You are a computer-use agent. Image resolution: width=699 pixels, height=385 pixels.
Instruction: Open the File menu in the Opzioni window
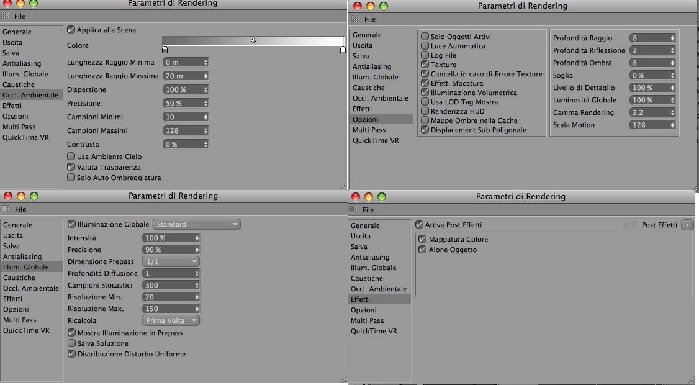tap(370, 20)
